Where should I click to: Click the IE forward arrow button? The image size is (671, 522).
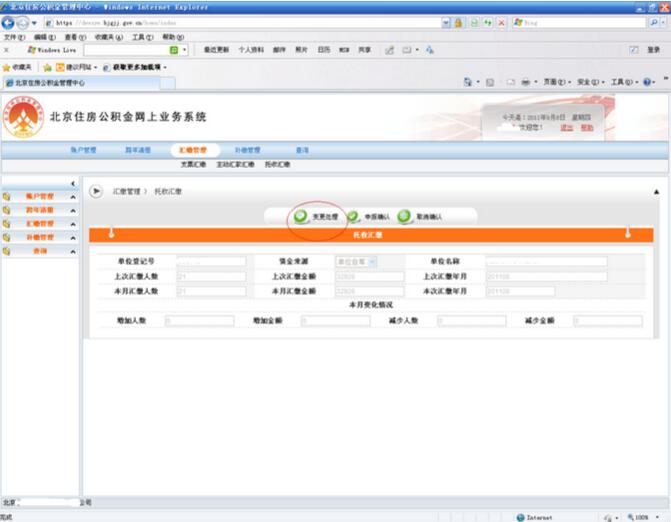click(x=23, y=23)
